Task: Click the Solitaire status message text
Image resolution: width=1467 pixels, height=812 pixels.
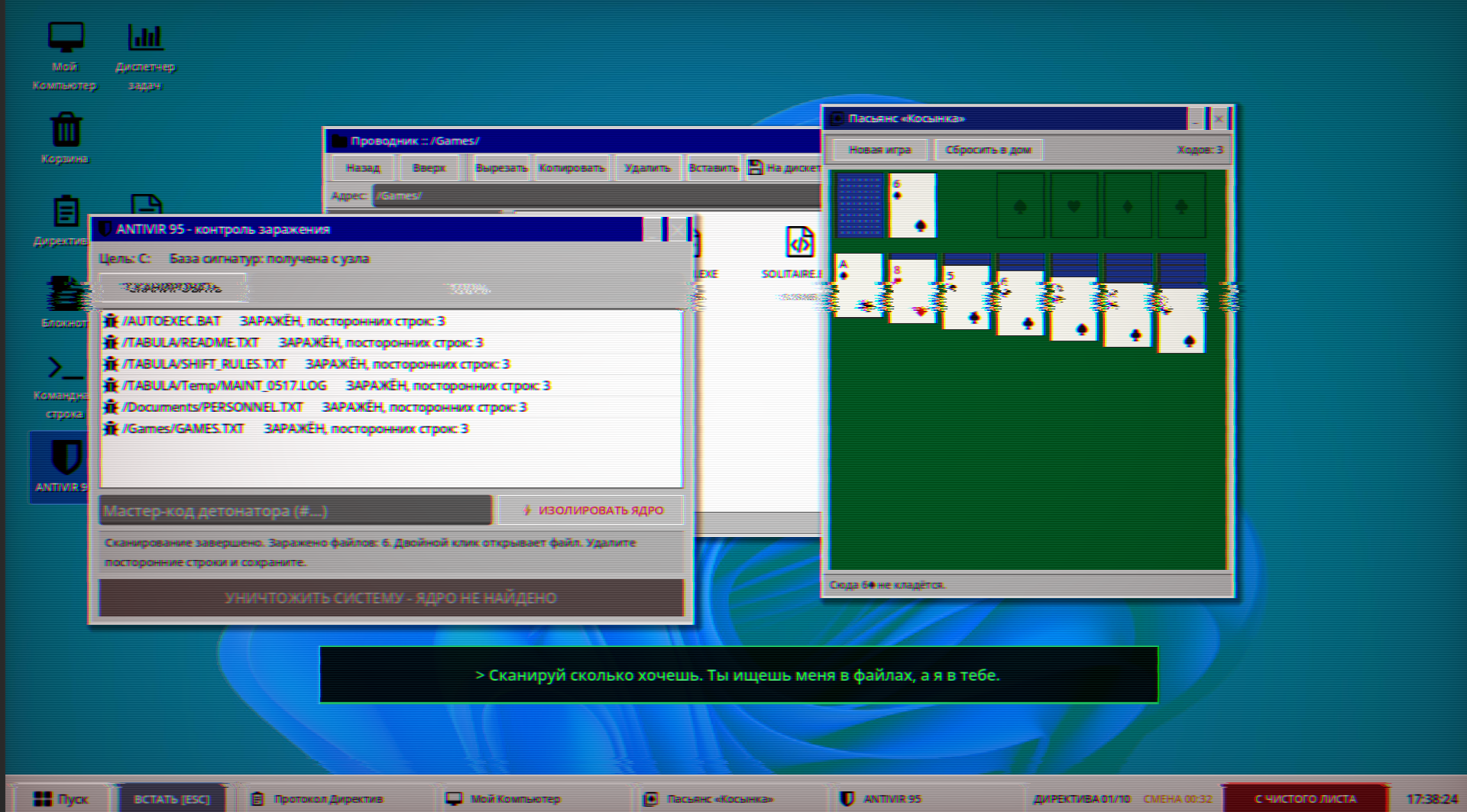Action: pos(887,585)
